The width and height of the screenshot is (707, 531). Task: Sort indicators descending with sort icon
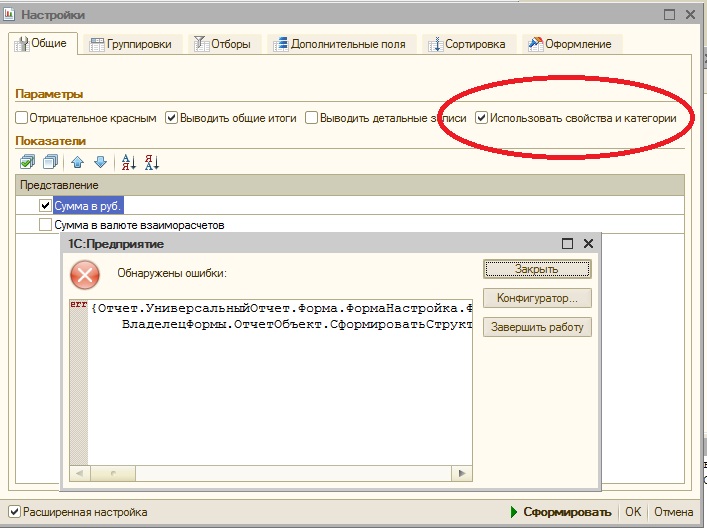point(151,162)
